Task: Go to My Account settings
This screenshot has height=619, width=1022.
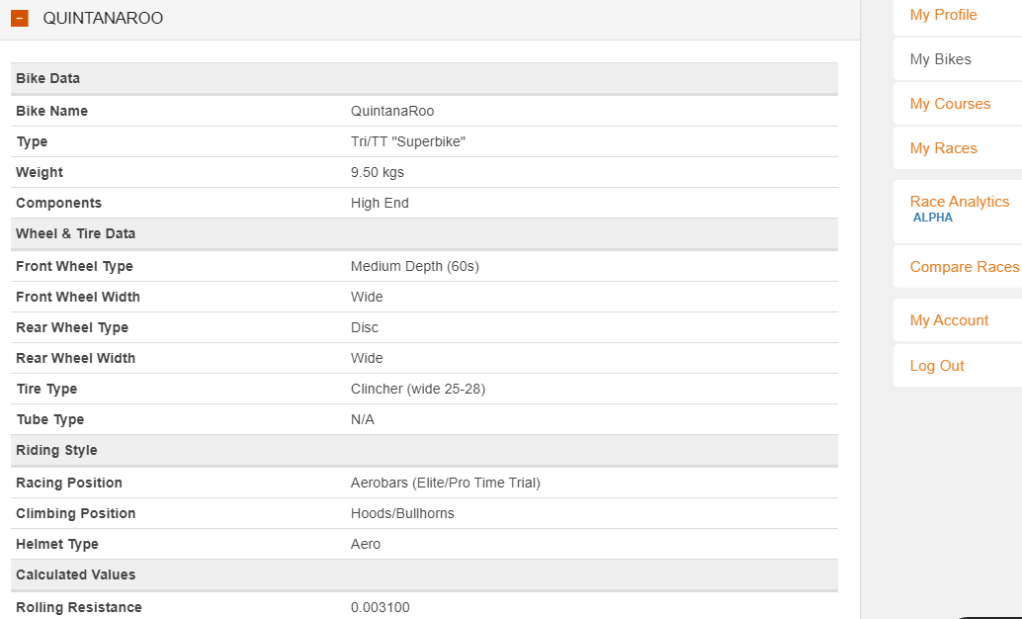Action: click(949, 321)
